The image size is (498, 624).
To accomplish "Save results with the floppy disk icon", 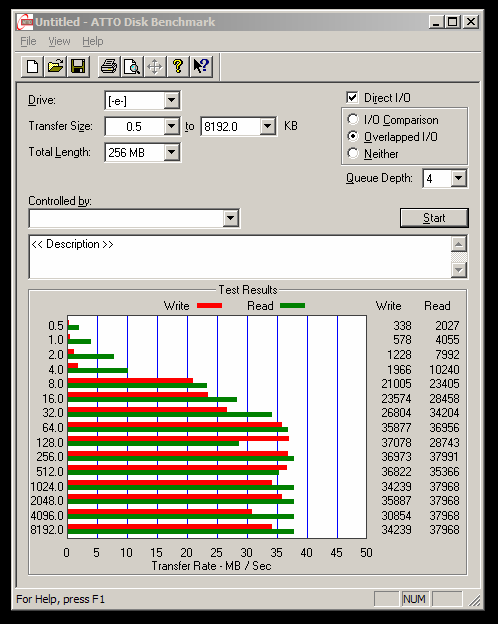I will [x=78, y=66].
